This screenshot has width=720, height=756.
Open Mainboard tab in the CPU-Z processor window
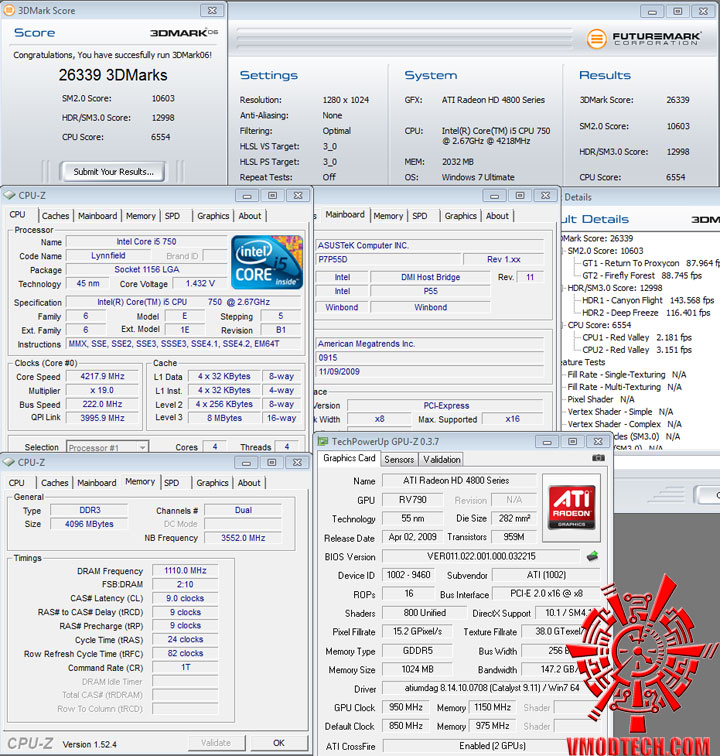point(97,216)
